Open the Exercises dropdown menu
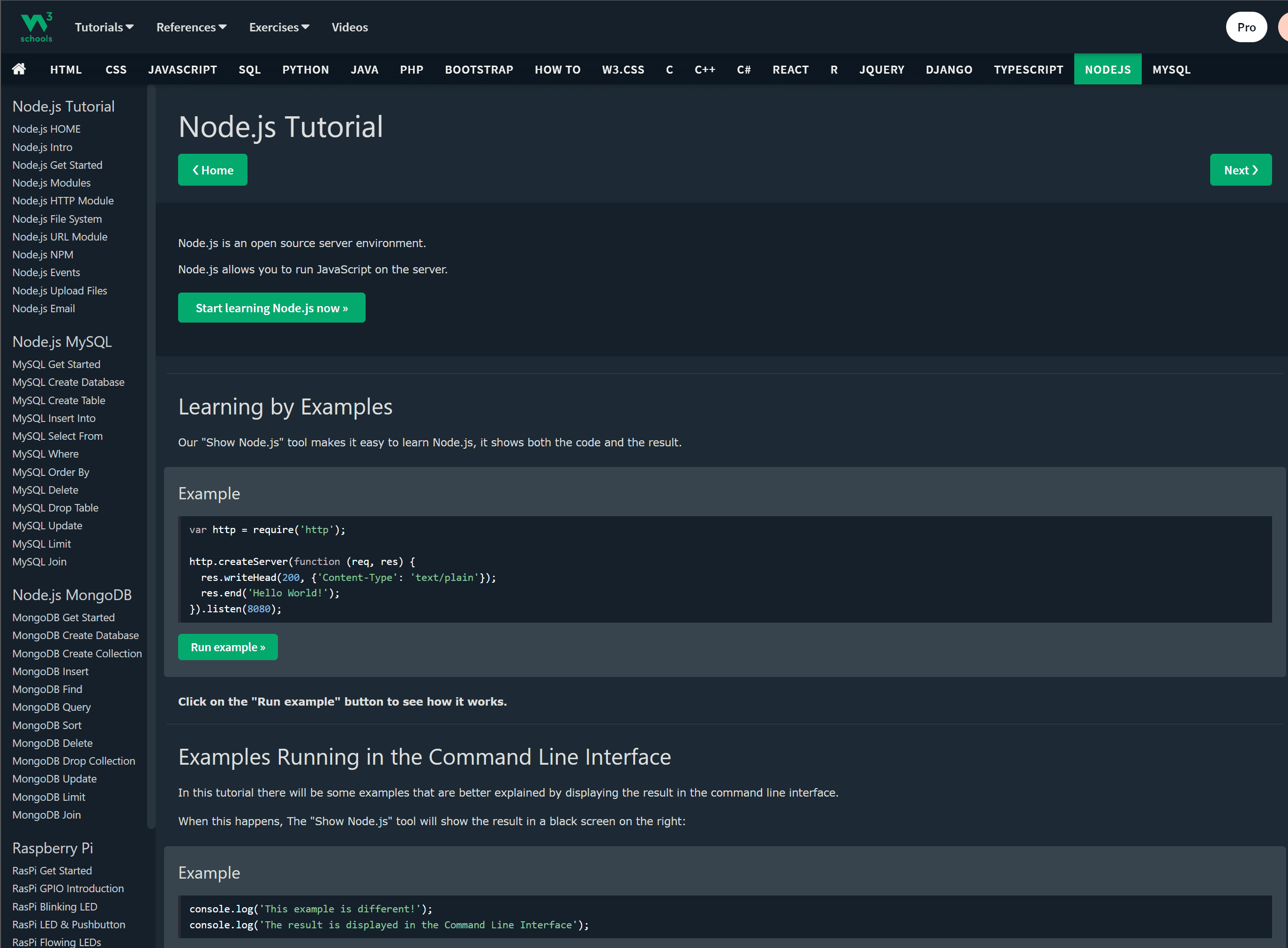Screen dimensions: 1288x948 point(279,27)
